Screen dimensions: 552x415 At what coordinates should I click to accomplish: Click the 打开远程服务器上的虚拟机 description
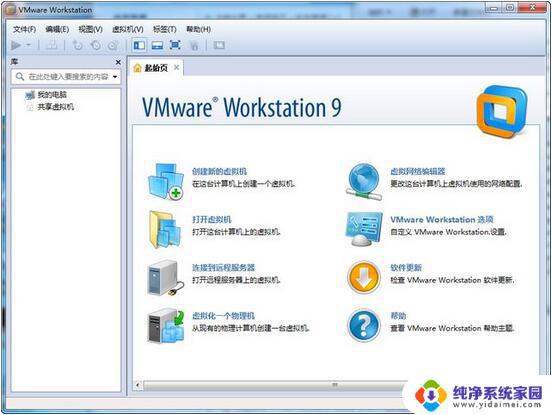236,280
